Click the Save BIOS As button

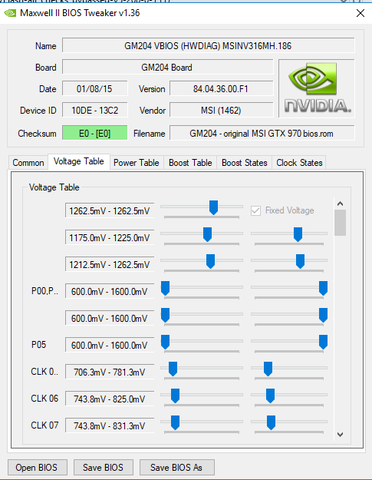(x=176, y=468)
